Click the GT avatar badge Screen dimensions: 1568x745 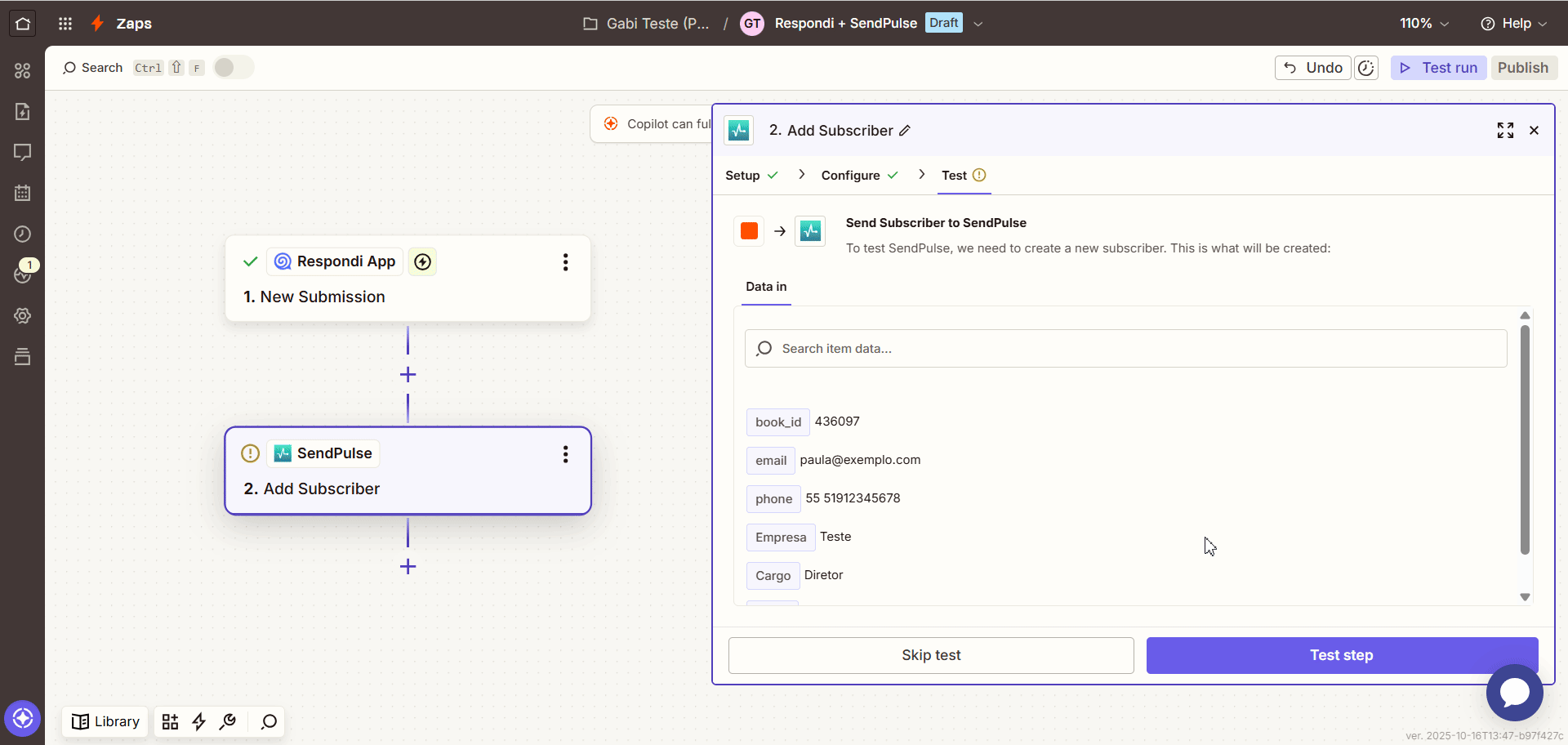tap(752, 24)
